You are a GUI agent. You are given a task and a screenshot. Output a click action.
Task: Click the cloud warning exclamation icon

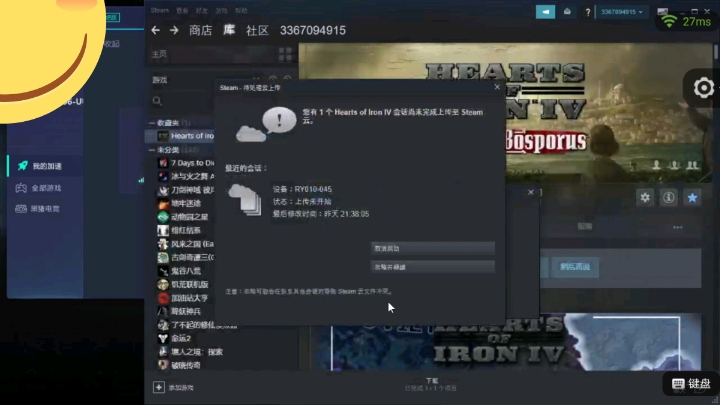[x=279, y=120]
